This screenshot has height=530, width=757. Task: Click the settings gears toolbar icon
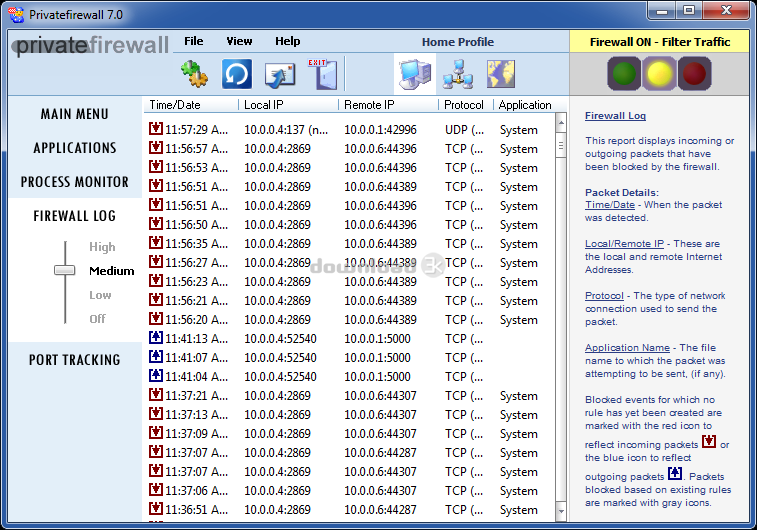pos(192,74)
